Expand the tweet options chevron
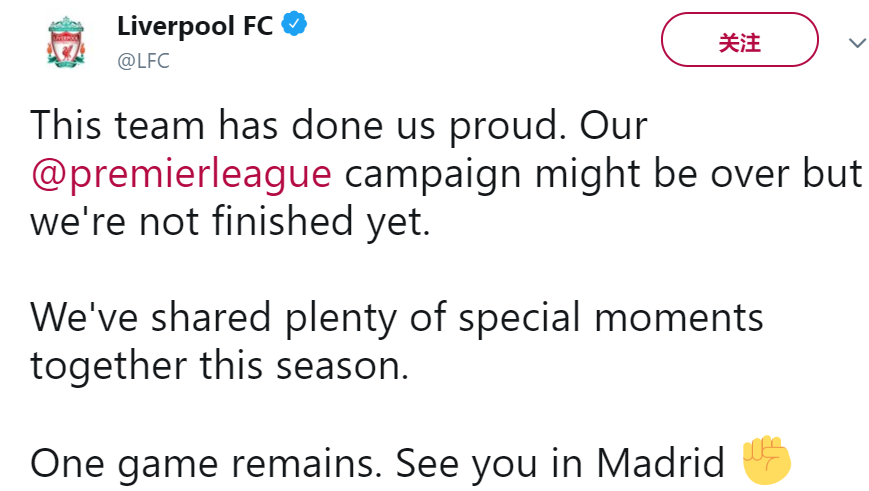 856,43
